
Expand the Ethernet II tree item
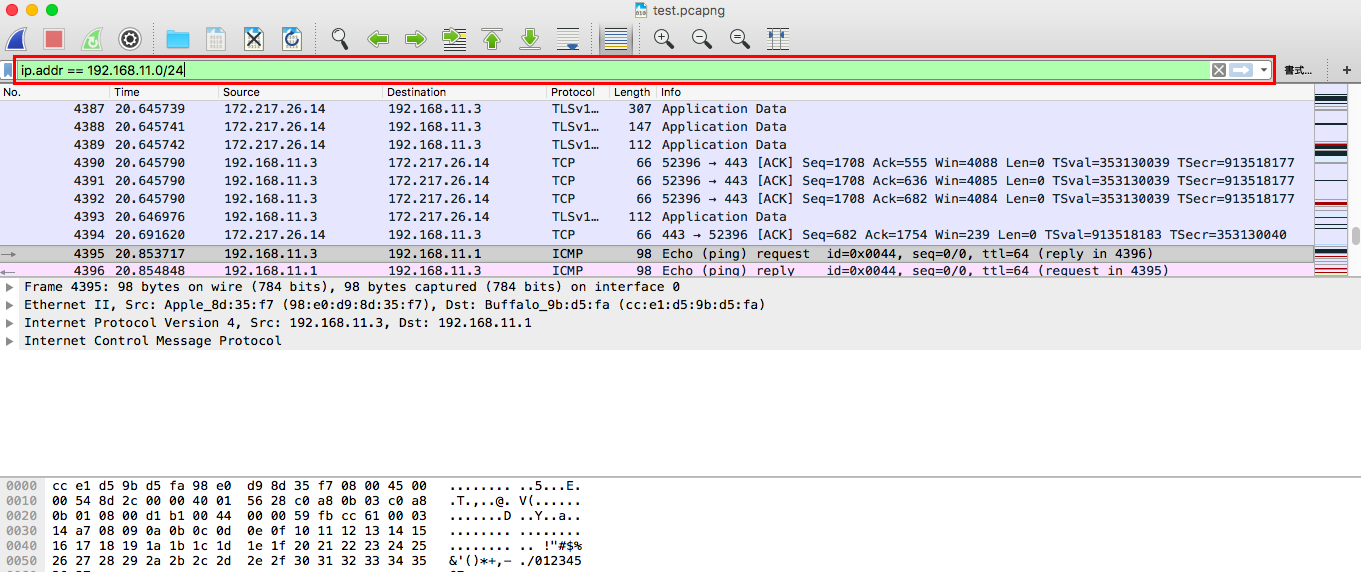pos(10,305)
